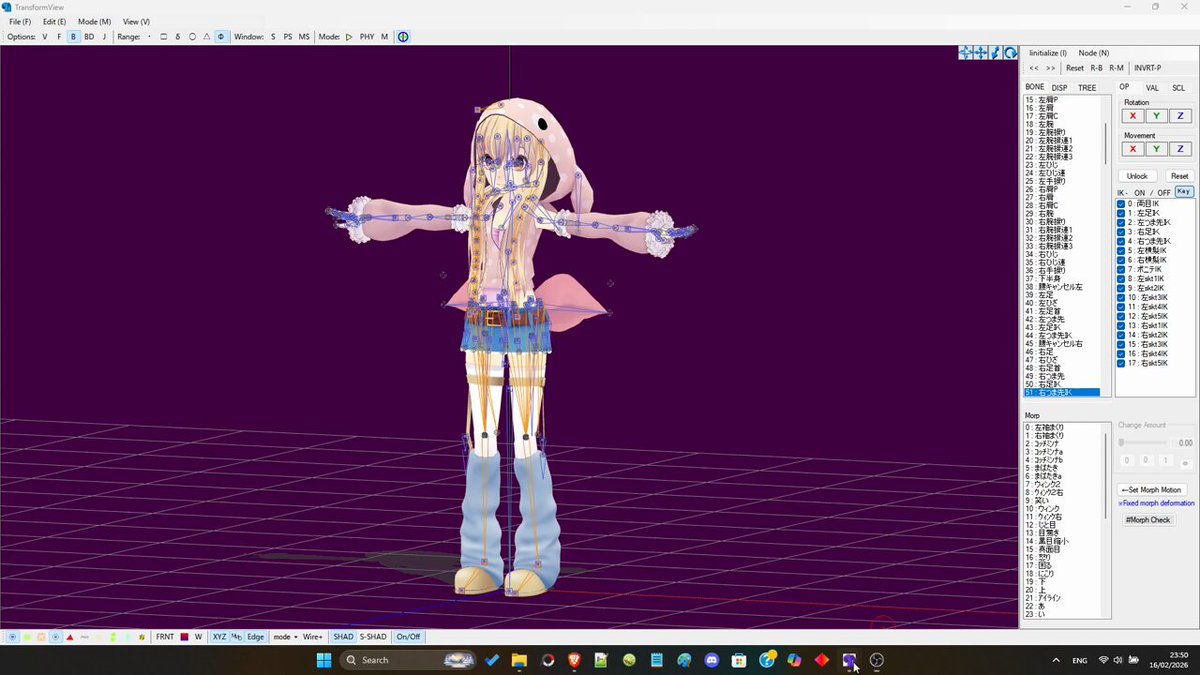Click the Unlock button

click(1137, 176)
